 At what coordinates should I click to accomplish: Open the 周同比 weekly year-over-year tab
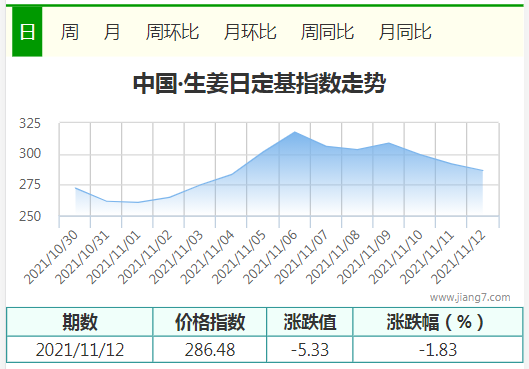(x=327, y=32)
